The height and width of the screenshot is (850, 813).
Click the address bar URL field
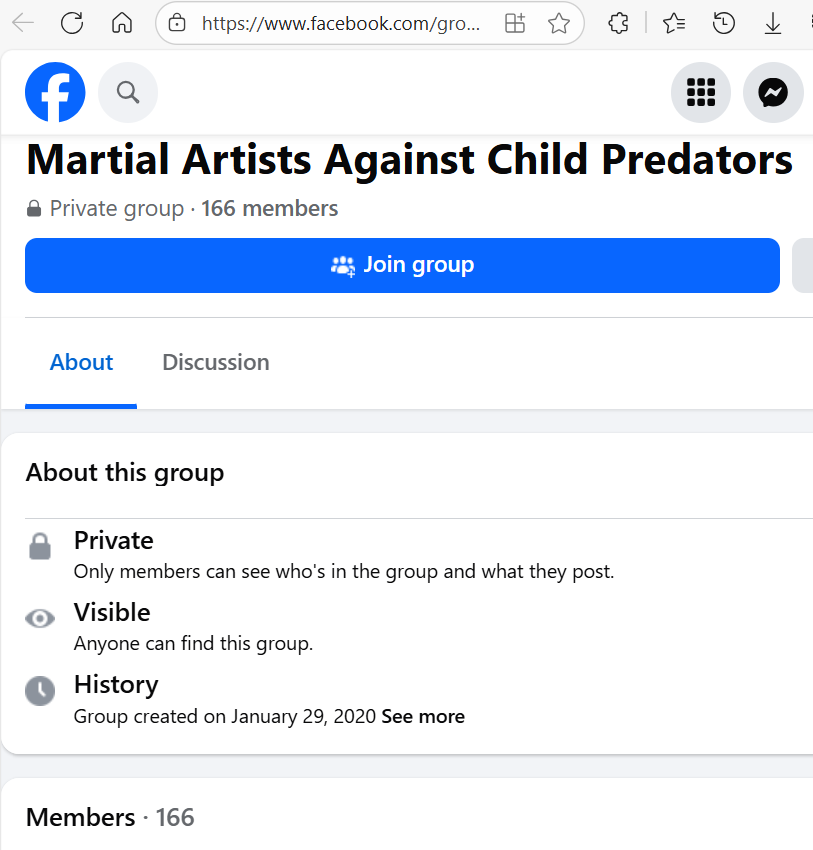click(340, 23)
